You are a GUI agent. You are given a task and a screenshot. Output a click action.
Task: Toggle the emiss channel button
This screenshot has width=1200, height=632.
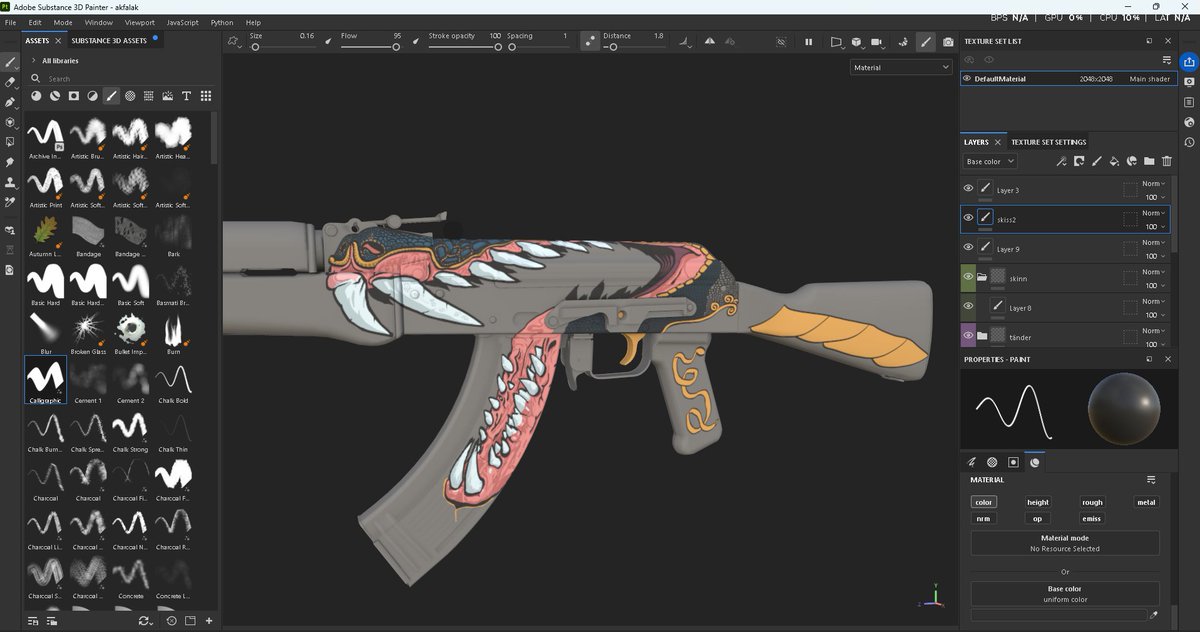tap(1092, 518)
